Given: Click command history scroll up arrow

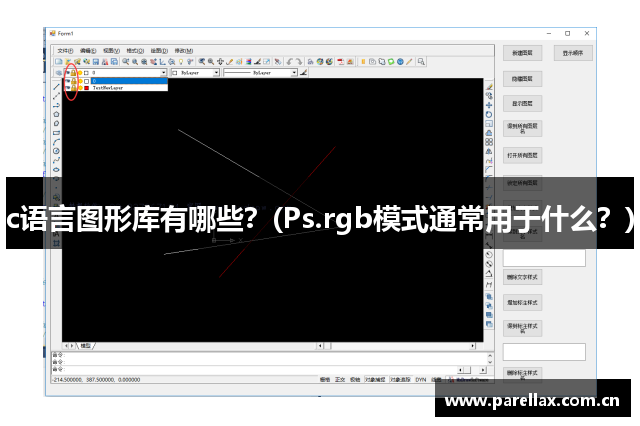Looking at the screenshot, I should point(490,355).
